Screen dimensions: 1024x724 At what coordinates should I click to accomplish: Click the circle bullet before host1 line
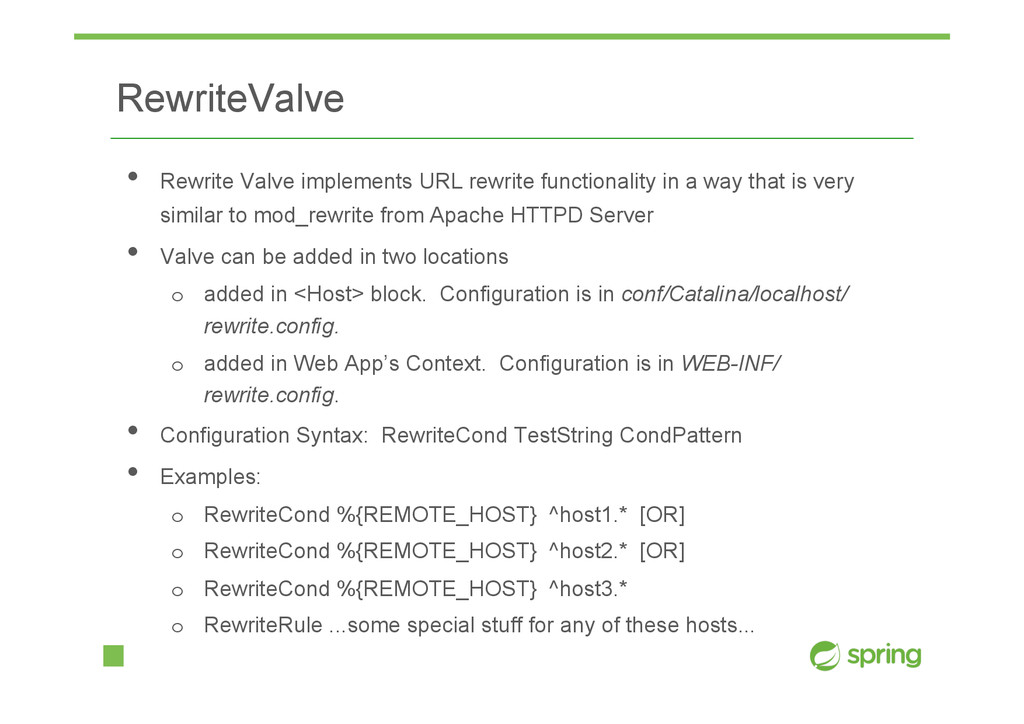click(177, 517)
